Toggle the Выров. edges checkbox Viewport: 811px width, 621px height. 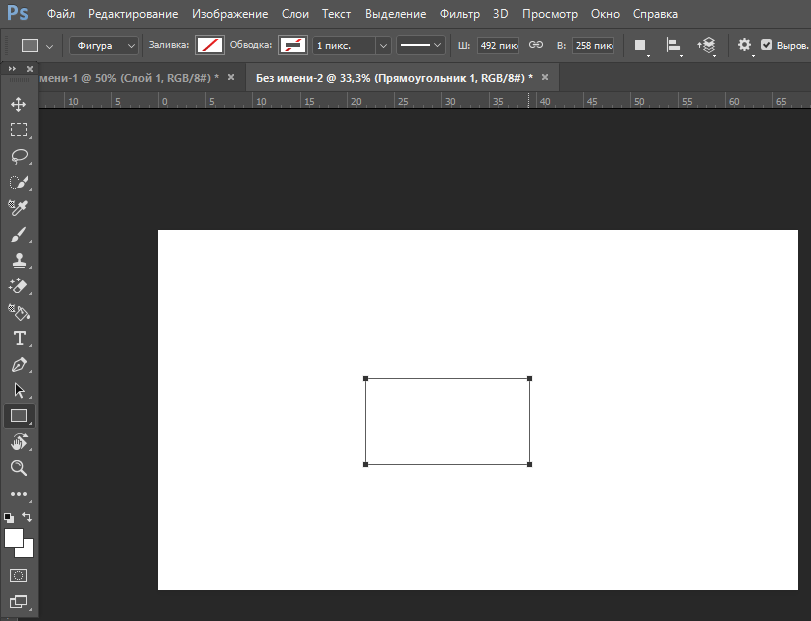tap(766, 46)
